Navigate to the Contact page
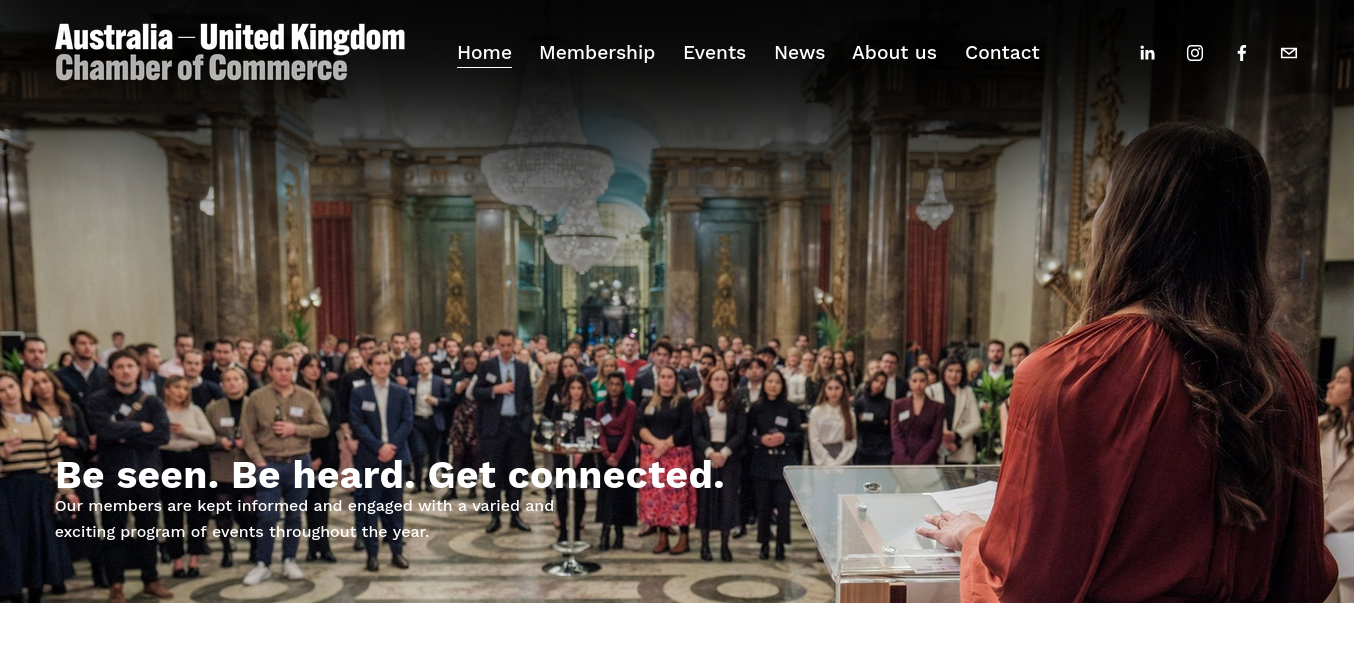Viewport: 1366px width, 651px height. [1002, 52]
